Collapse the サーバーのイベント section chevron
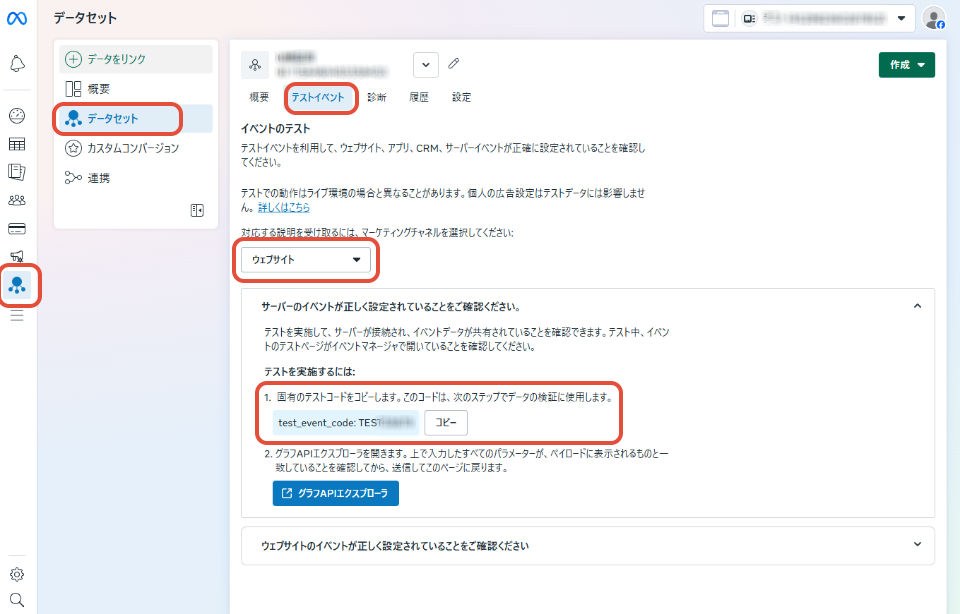This screenshot has height=614, width=960. [917, 306]
